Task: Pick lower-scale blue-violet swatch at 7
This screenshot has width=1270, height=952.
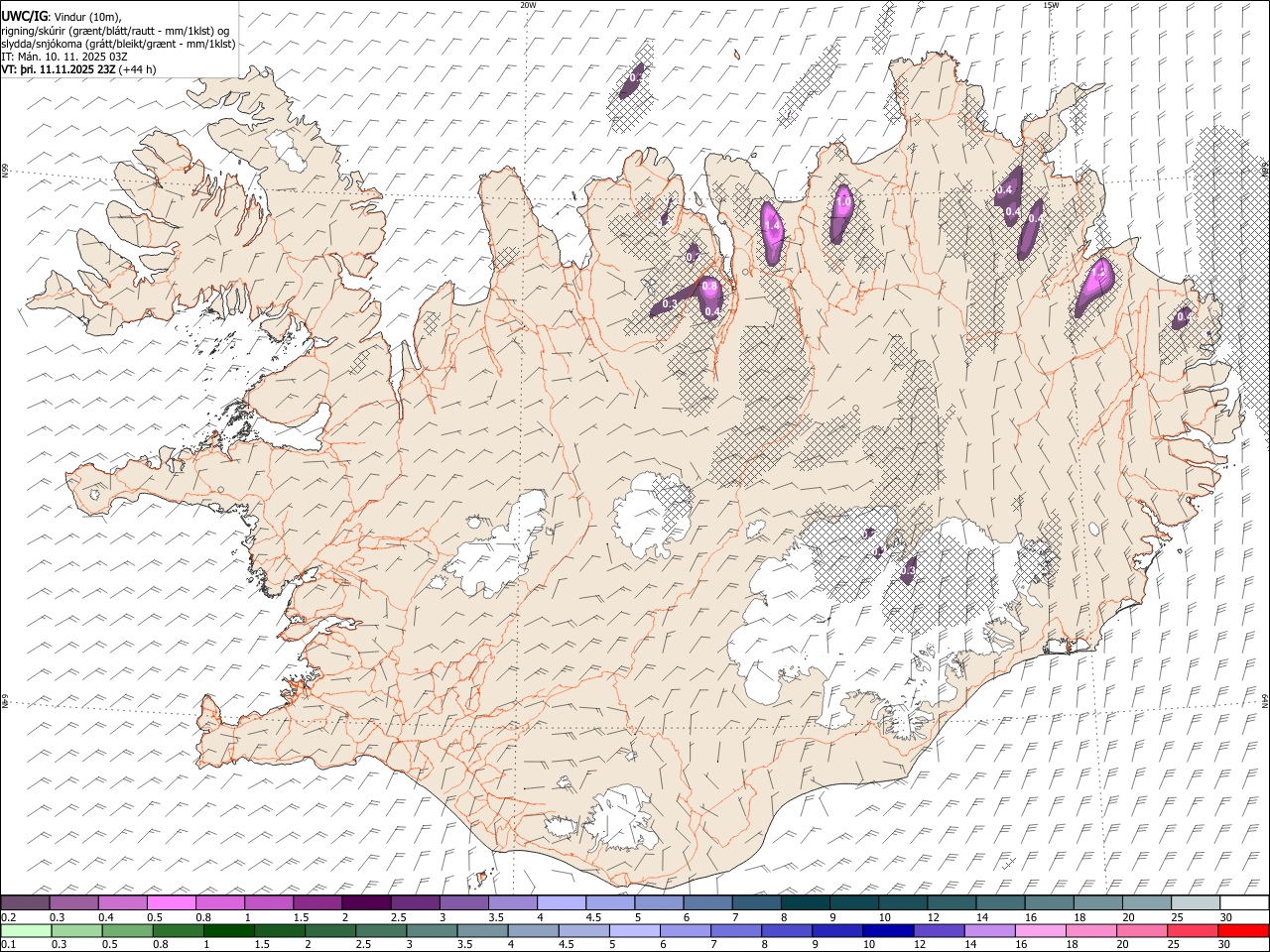Action: (736, 930)
